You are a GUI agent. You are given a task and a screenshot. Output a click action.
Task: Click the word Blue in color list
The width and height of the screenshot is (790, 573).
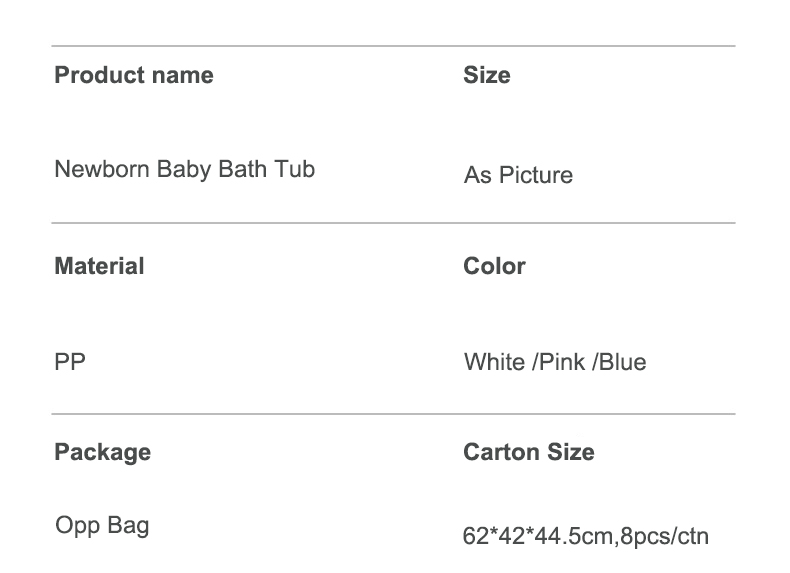click(x=622, y=362)
